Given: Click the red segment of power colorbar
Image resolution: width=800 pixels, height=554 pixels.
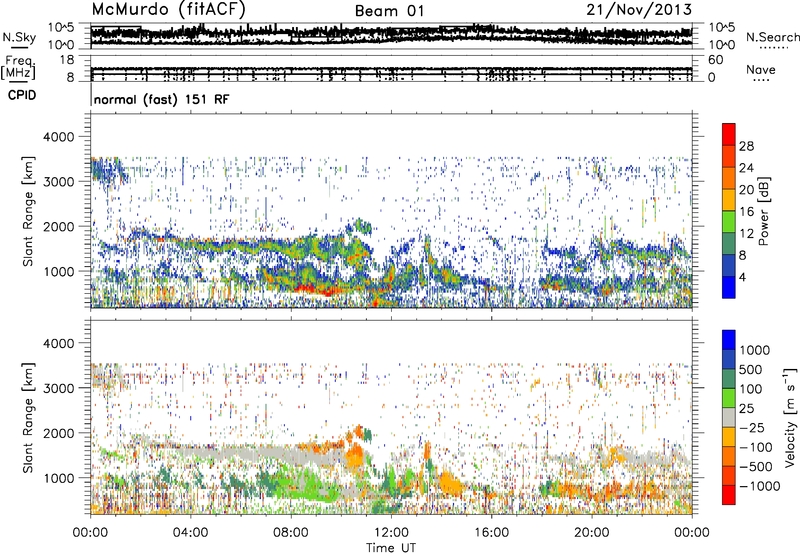Looking at the screenshot, I should point(729,135).
